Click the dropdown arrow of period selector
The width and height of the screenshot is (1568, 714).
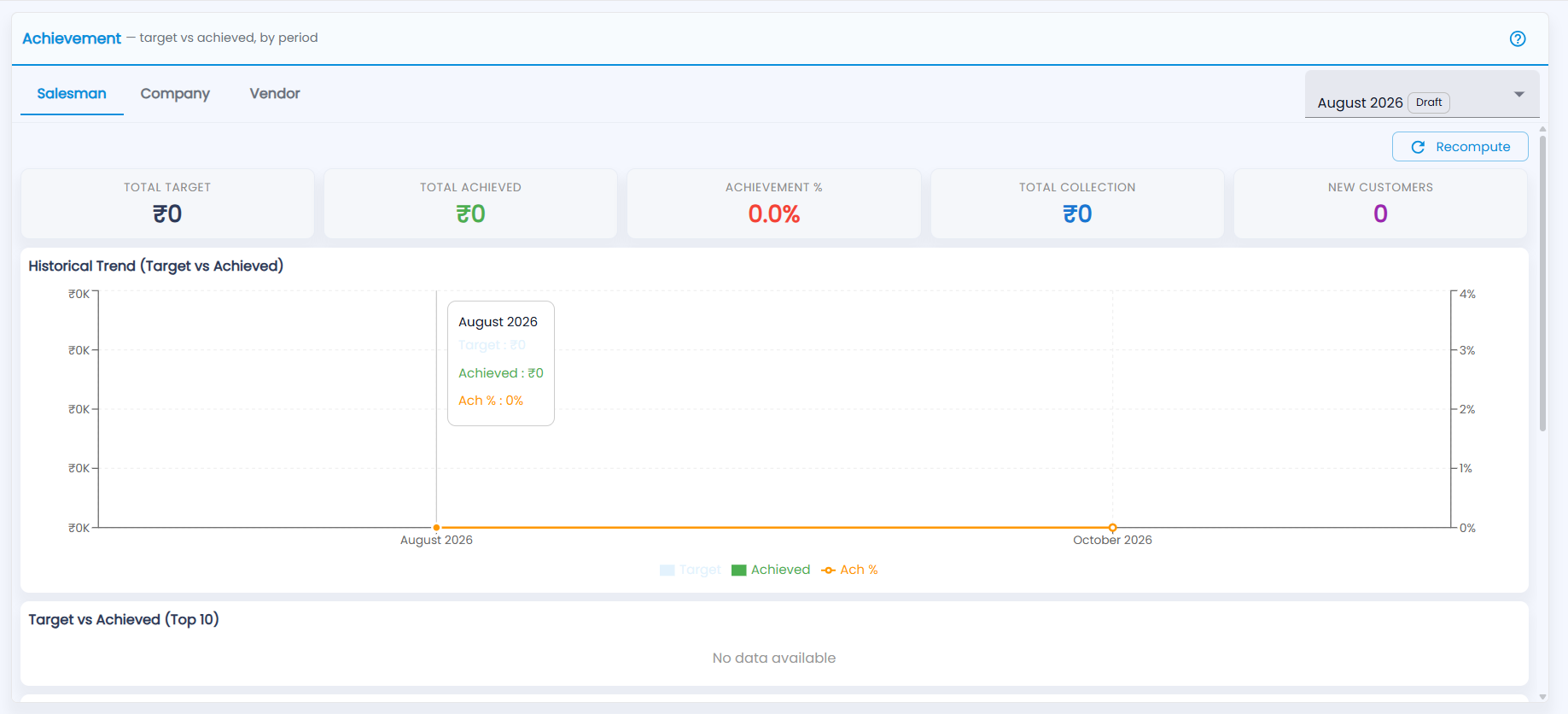(x=1518, y=95)
